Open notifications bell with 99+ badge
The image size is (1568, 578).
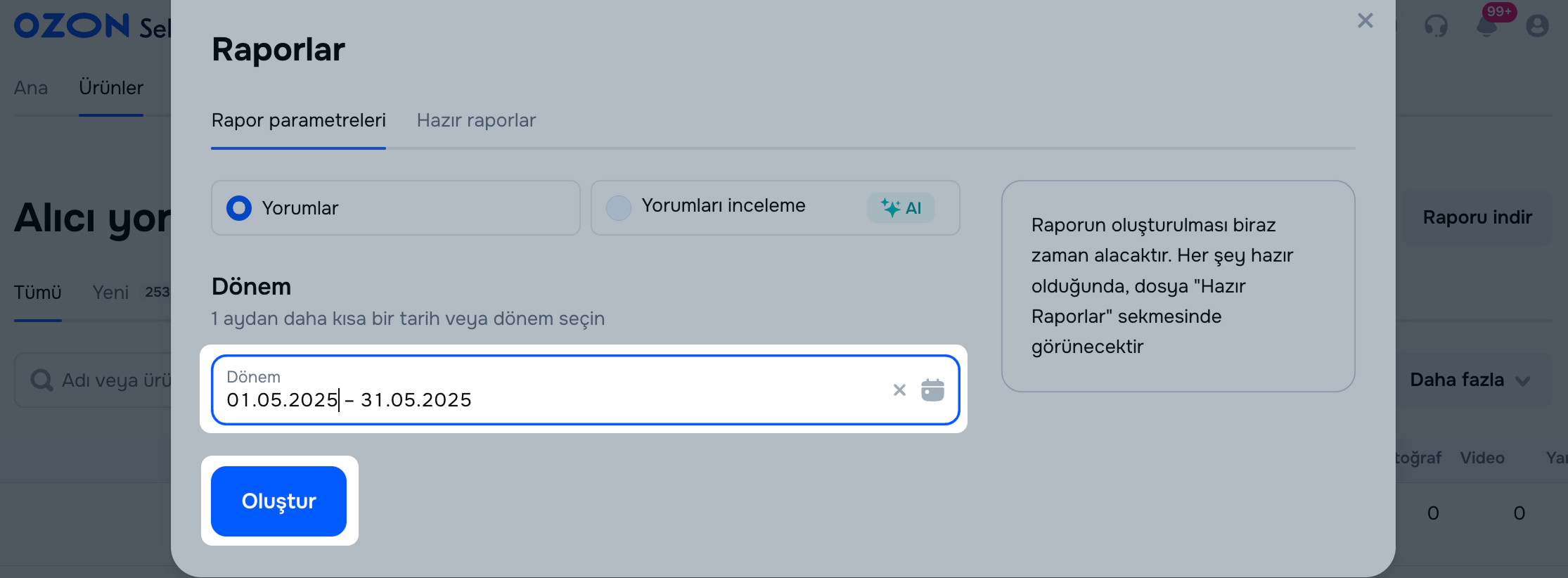tap(1486, 27)
